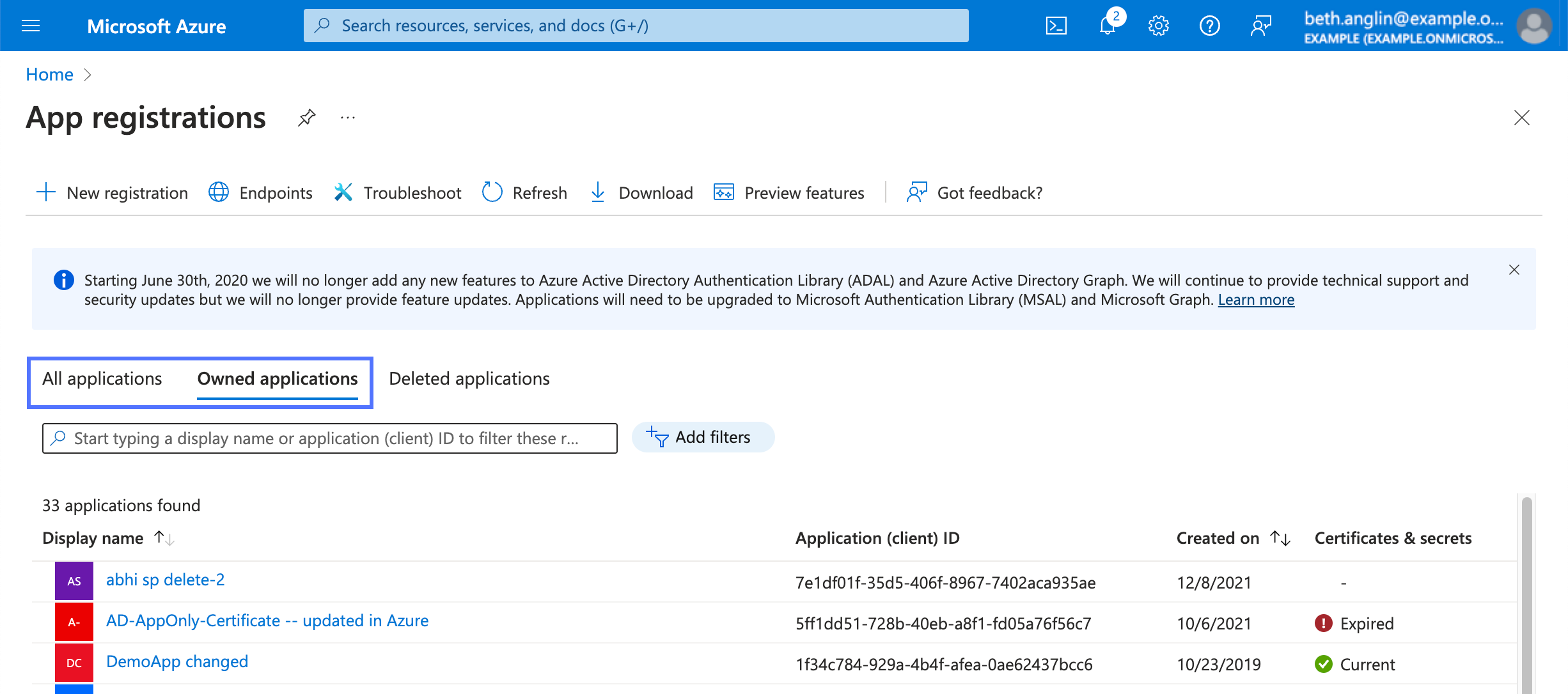Go to Home breadcrumb
Image resolution: width=1568 pixels, height=694 pixels.
coord(49,74)
